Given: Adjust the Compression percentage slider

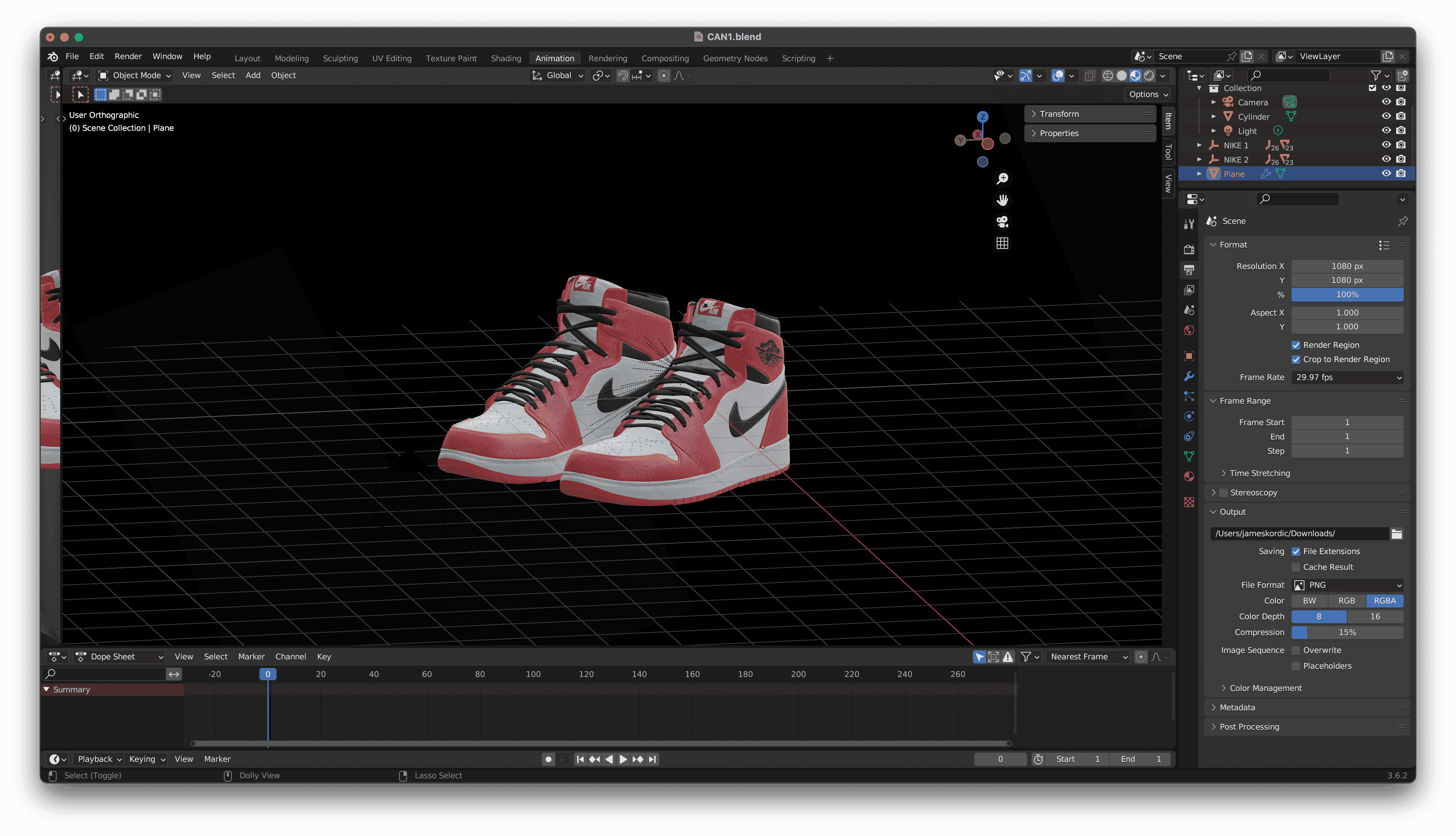Looking at the screenshot, I should pyautogui.click(x=1347, y=632).
